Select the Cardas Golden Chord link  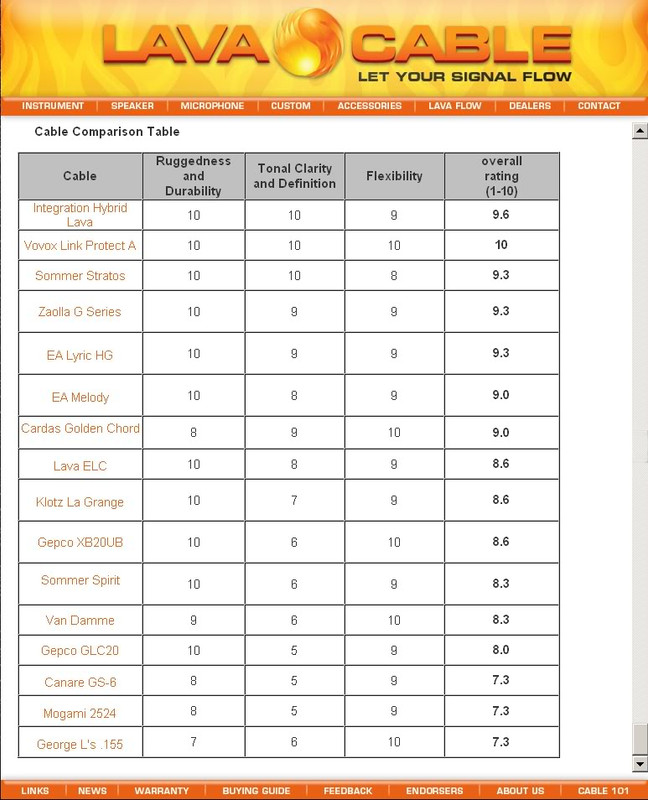(80, 428)
